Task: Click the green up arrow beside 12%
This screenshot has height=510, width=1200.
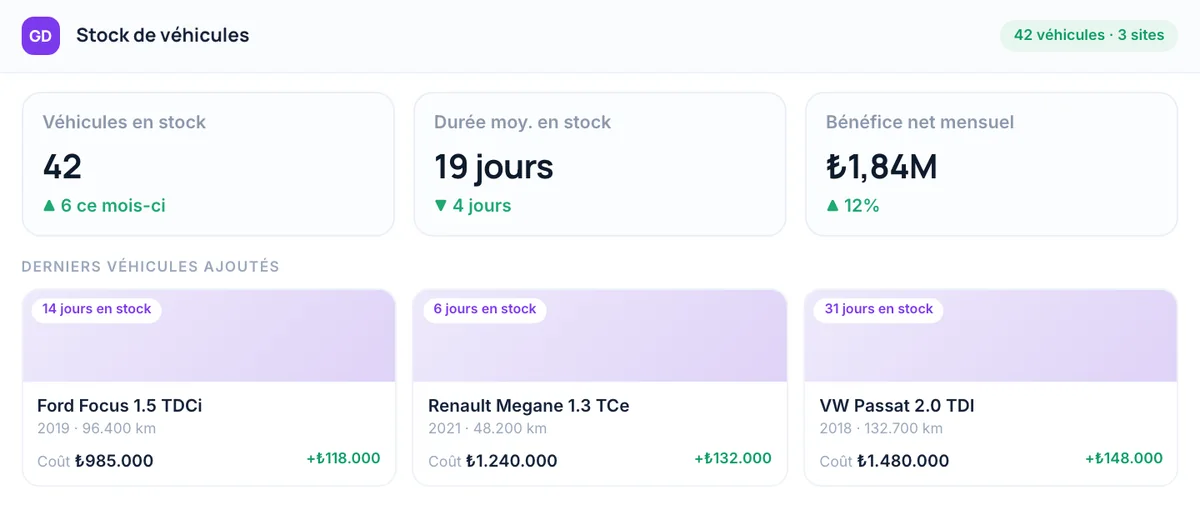Action: 833,206
